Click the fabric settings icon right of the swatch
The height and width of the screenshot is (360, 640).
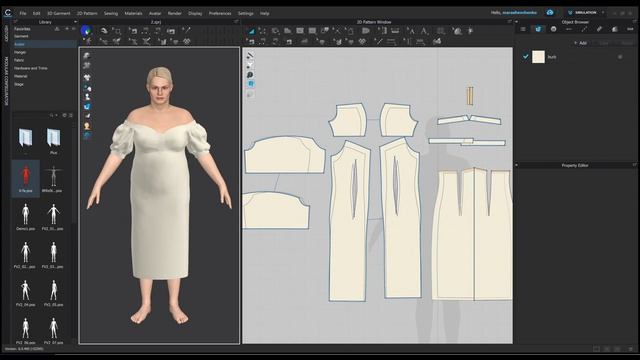[620, 57]
